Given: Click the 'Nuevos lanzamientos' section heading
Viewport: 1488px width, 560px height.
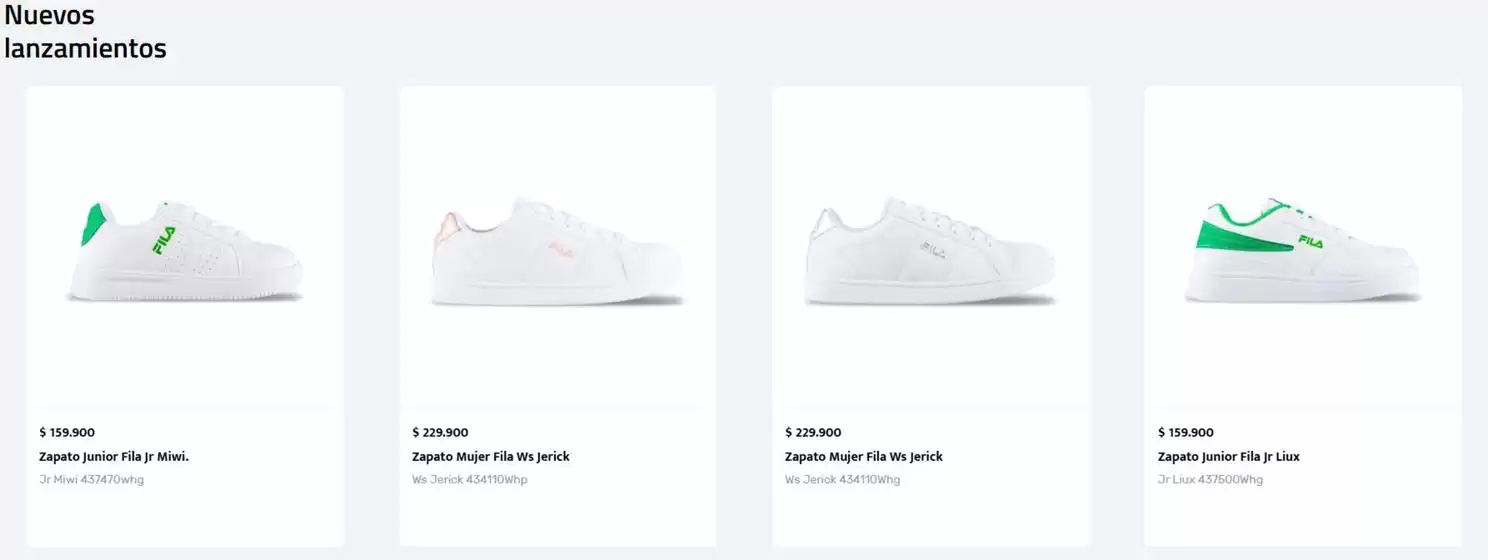Looking at the screenshot, I should pyautogui.click(x=85, y=32).
